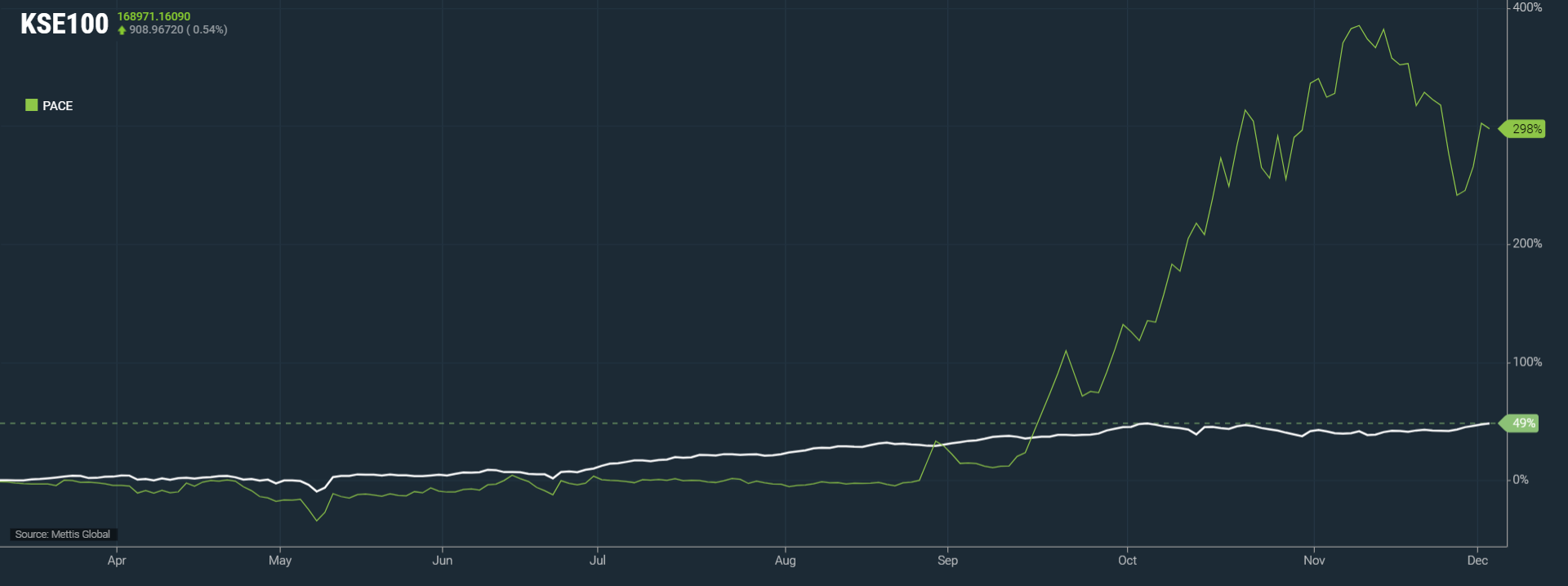Select the May label on time axis
The image size is (1568, 586).
pyautogui.click(x=280, y=561)
